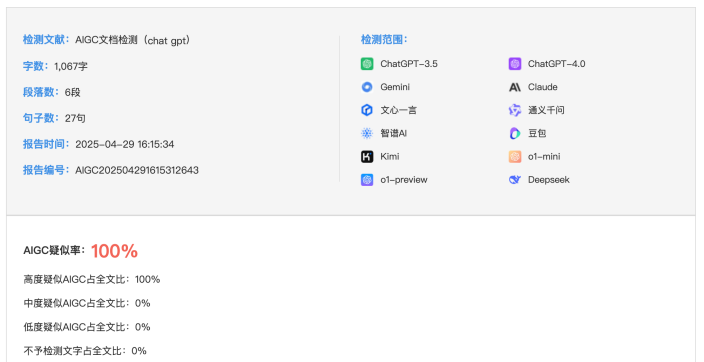Click the 检测范围 heading label
The image size is (704, 362).
(384, 40)
